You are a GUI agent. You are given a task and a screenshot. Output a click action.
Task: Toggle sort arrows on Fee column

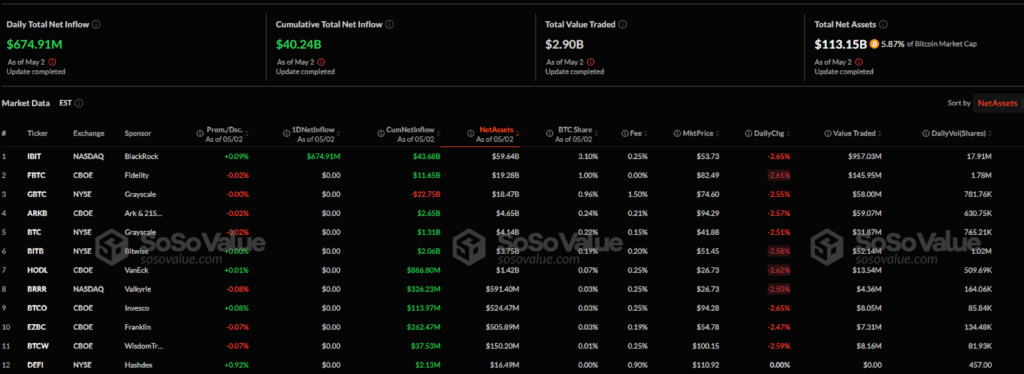click(645, 133)
